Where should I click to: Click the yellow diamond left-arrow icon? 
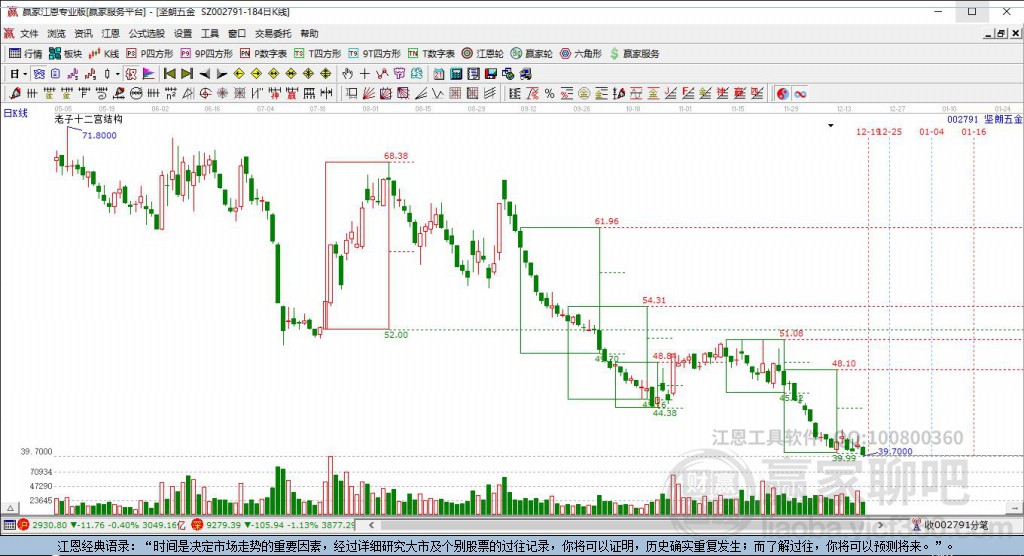tap(239, 74)
